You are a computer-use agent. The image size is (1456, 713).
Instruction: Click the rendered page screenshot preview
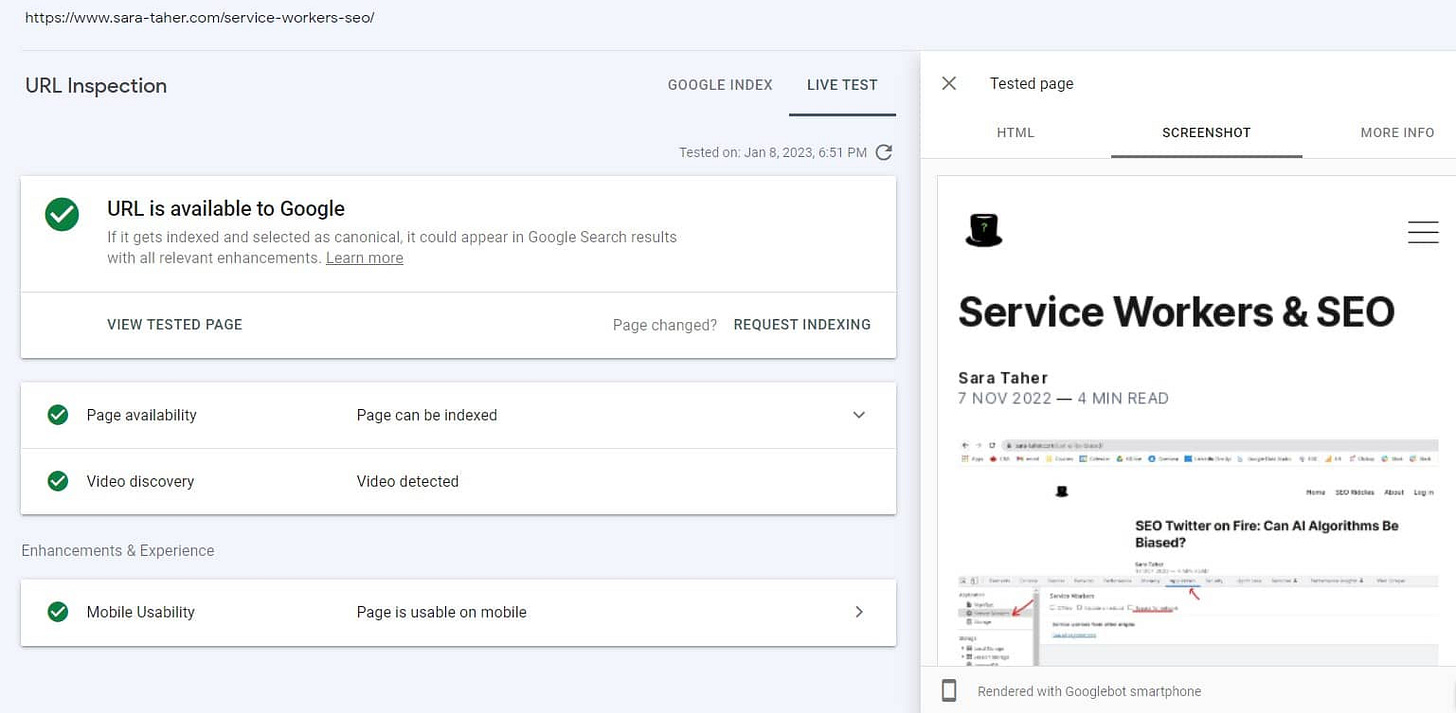pyautogui.click(x=1190, y=420)
